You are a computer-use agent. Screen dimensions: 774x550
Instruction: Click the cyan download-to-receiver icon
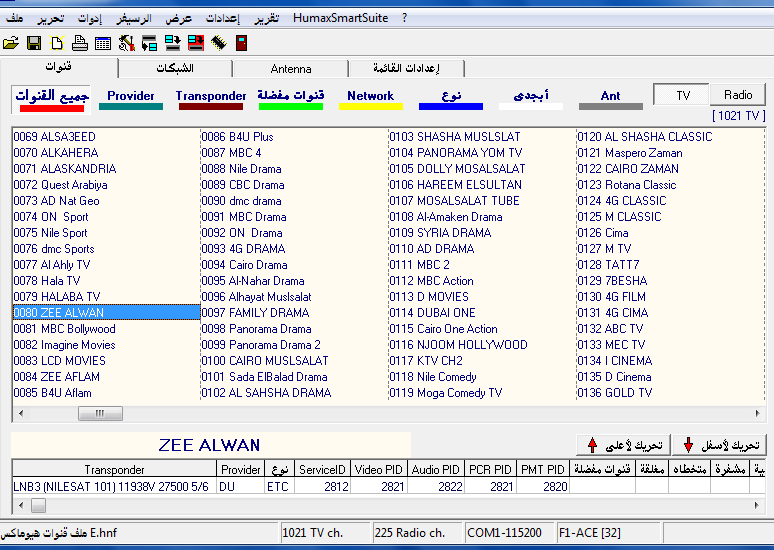(173, 43)
